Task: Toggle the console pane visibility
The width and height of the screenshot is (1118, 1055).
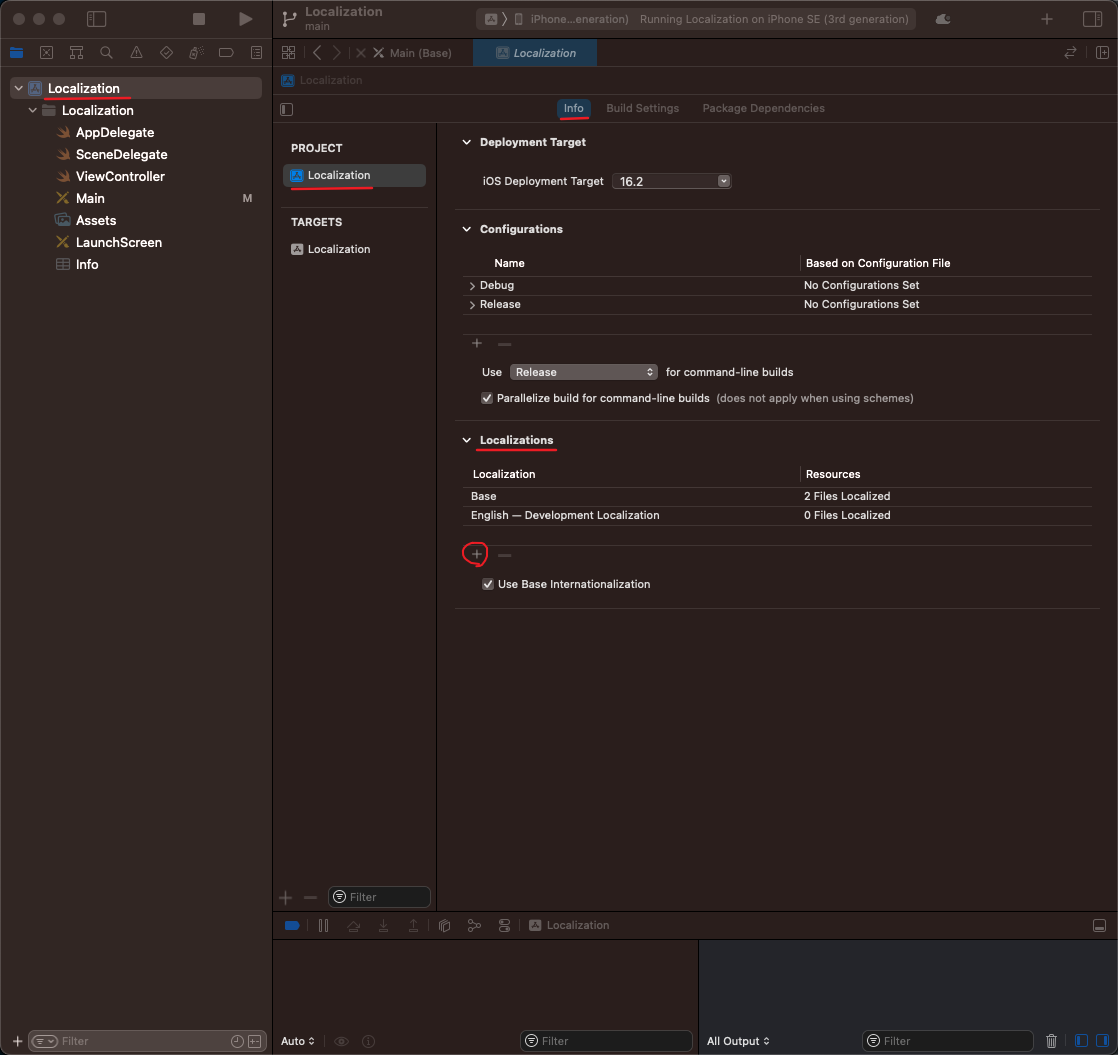Action: (x=1102, y=1041)
